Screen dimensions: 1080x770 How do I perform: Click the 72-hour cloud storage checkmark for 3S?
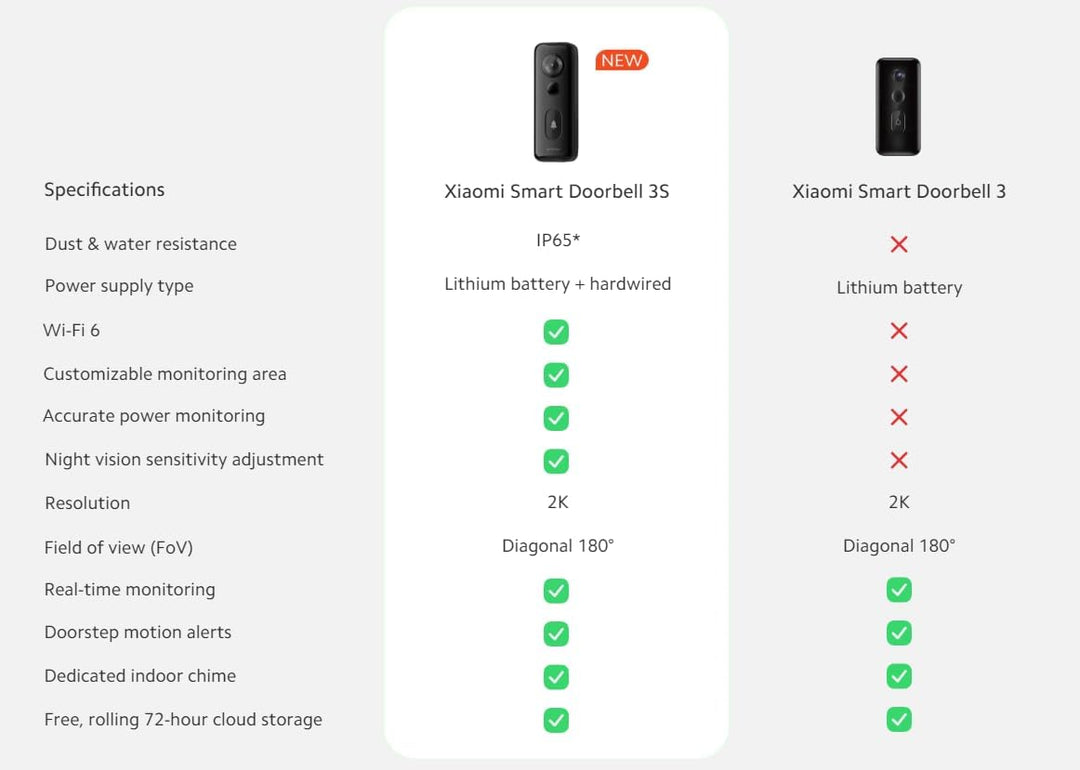click(x=556, y=720)
